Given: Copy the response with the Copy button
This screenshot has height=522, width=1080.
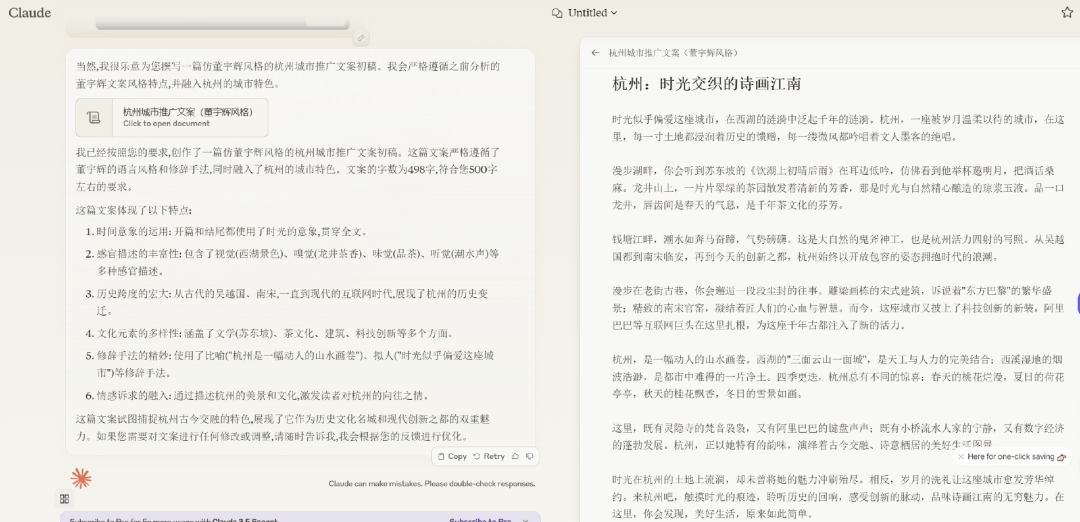Looking at the screenshot, I should tap(452, 456).
